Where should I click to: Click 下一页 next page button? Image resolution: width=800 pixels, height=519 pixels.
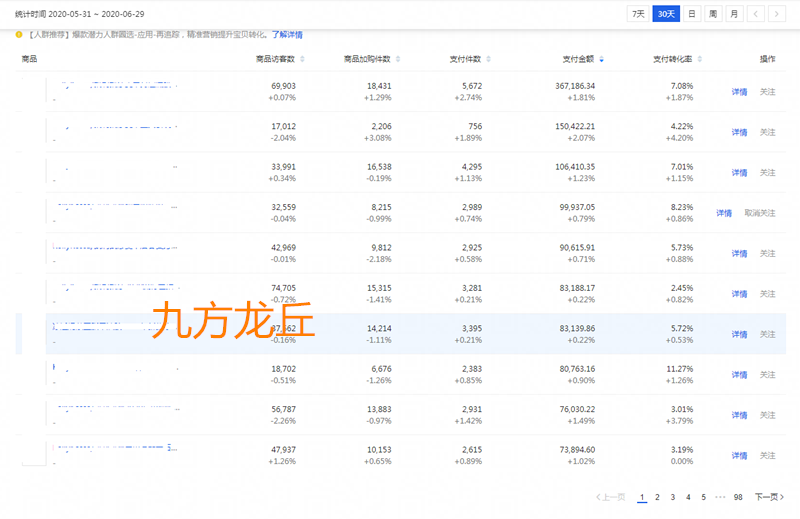769,497
